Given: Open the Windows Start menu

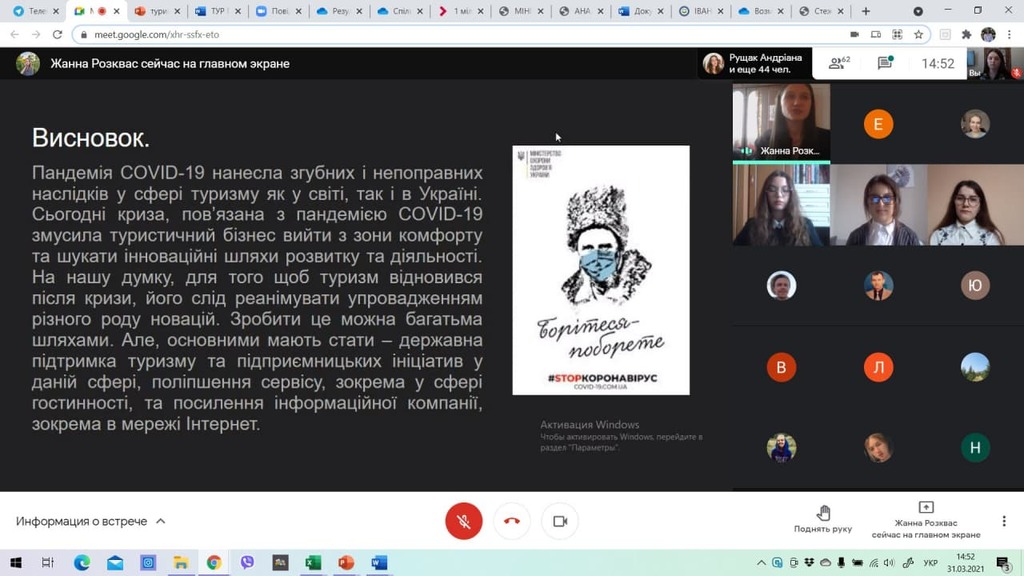Looking at the screenshot, I should 15,563.
